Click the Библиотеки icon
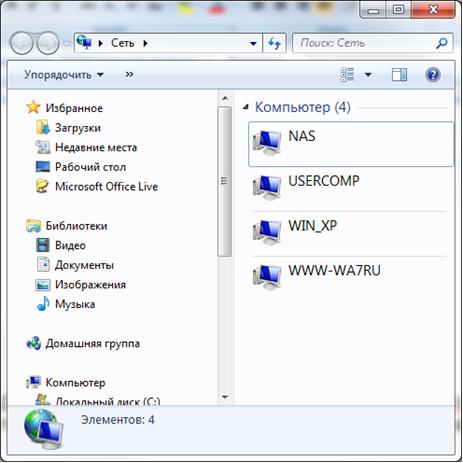This screenshot has width=463, height=463. [x=33, y=226]
